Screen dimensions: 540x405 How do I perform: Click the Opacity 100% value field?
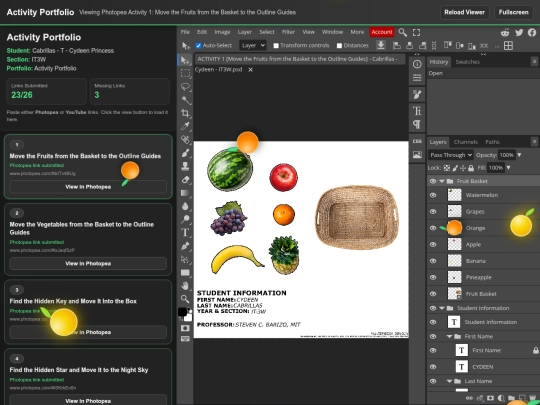[506, 155]
